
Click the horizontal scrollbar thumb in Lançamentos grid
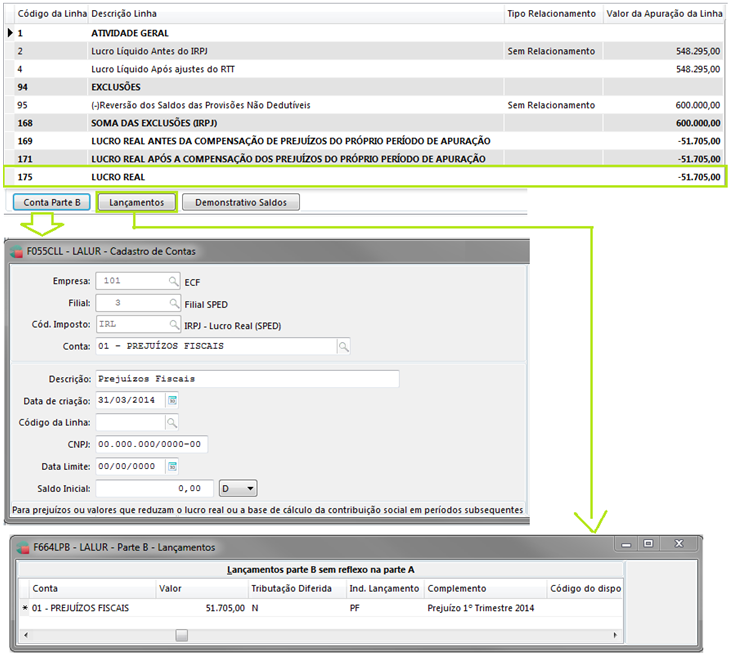click(182, 635)
